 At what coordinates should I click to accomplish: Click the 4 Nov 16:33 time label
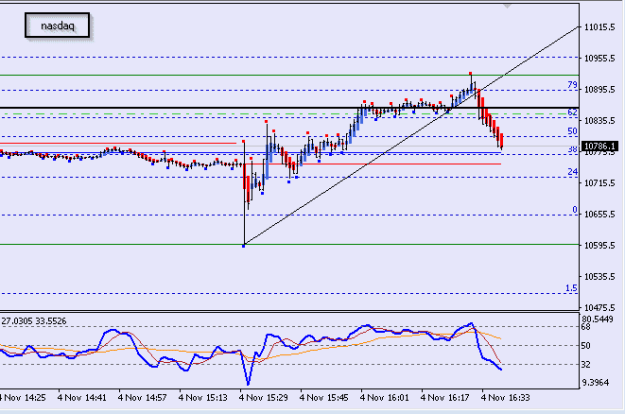pos(505,397)
